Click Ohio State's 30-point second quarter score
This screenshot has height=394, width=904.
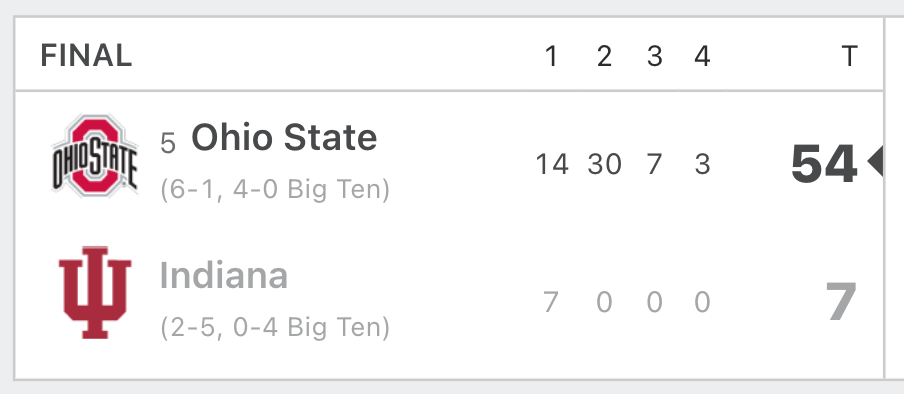[605, 164]
